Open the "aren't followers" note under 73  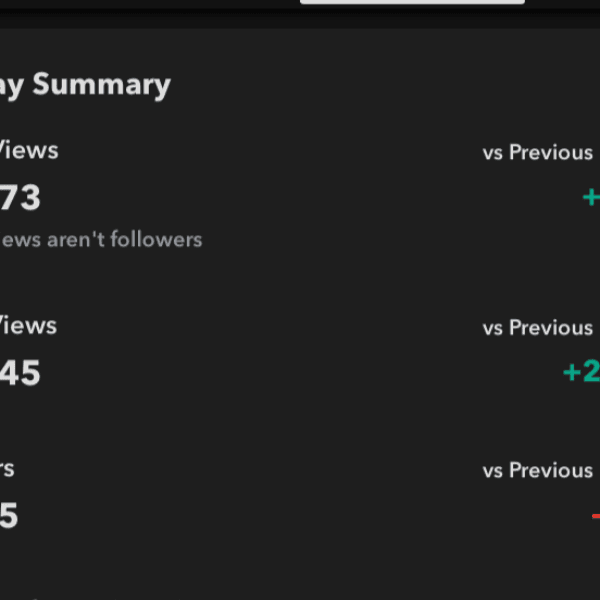[100, 240]
